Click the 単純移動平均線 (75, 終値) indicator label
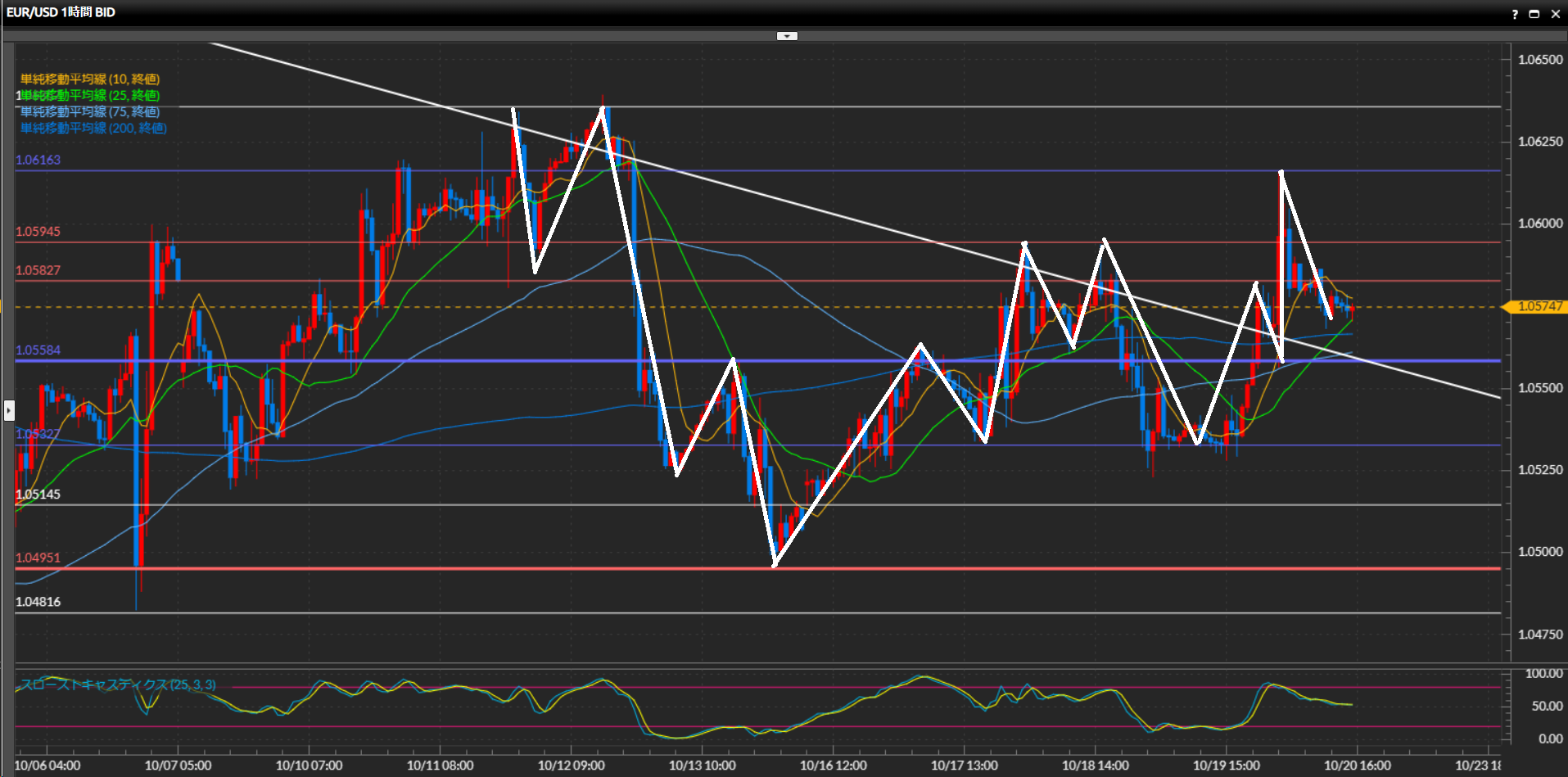Screen dimensions: 1568x777 [90, 112]
